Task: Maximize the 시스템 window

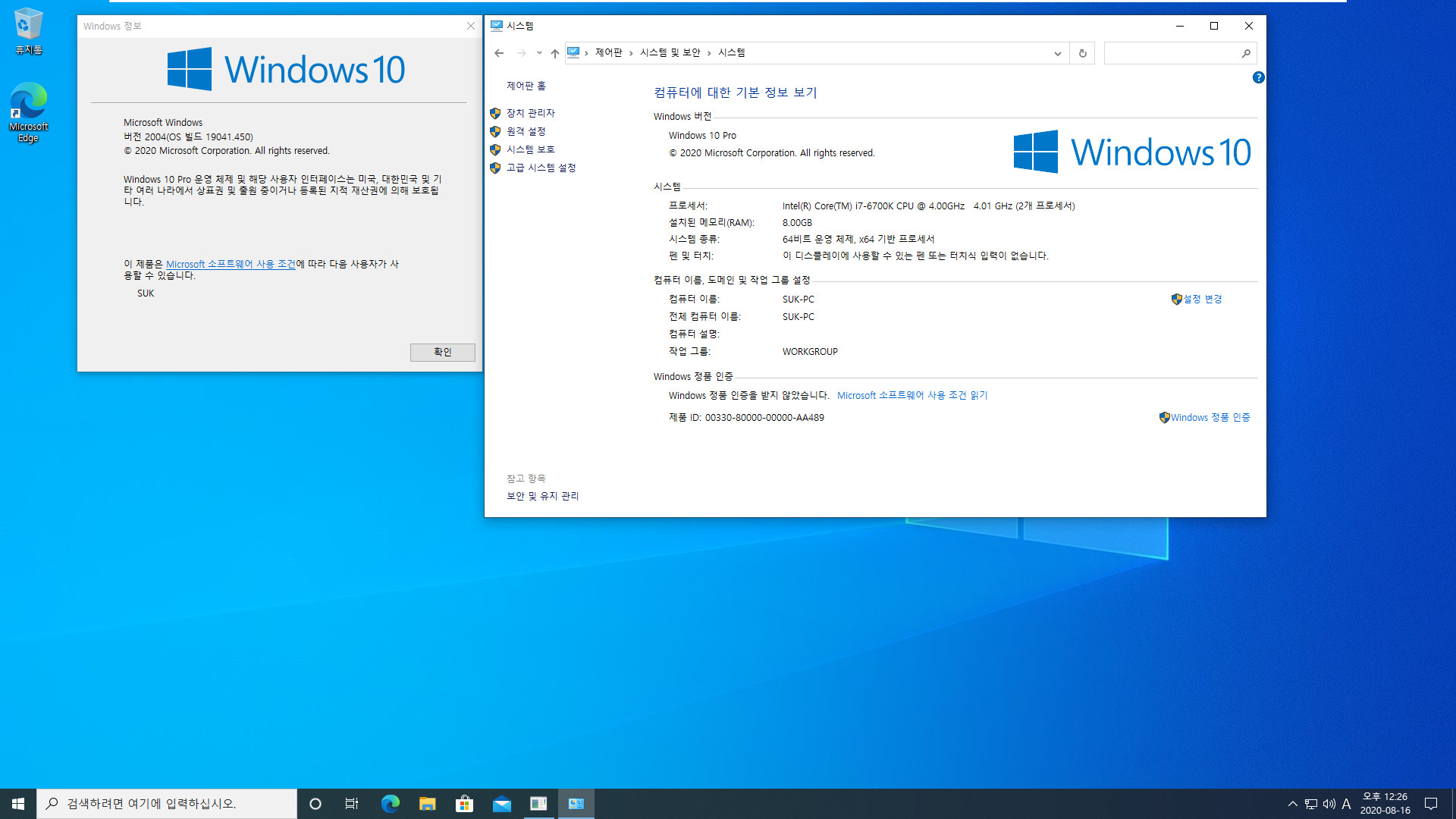Action: 1213,26
